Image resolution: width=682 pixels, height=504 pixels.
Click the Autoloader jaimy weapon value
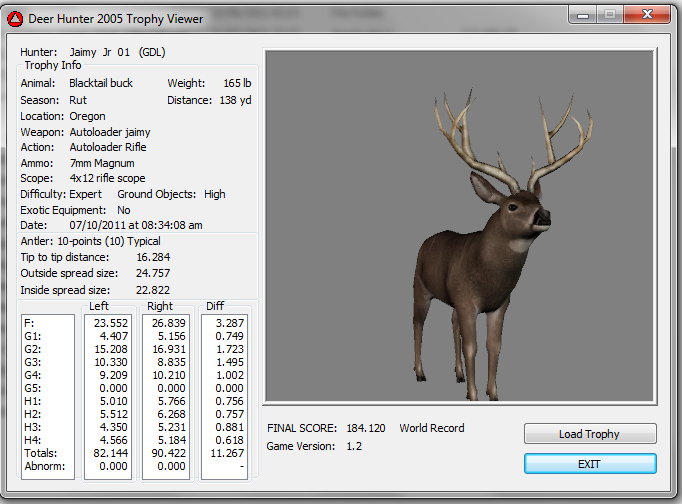tap(110, 131)
